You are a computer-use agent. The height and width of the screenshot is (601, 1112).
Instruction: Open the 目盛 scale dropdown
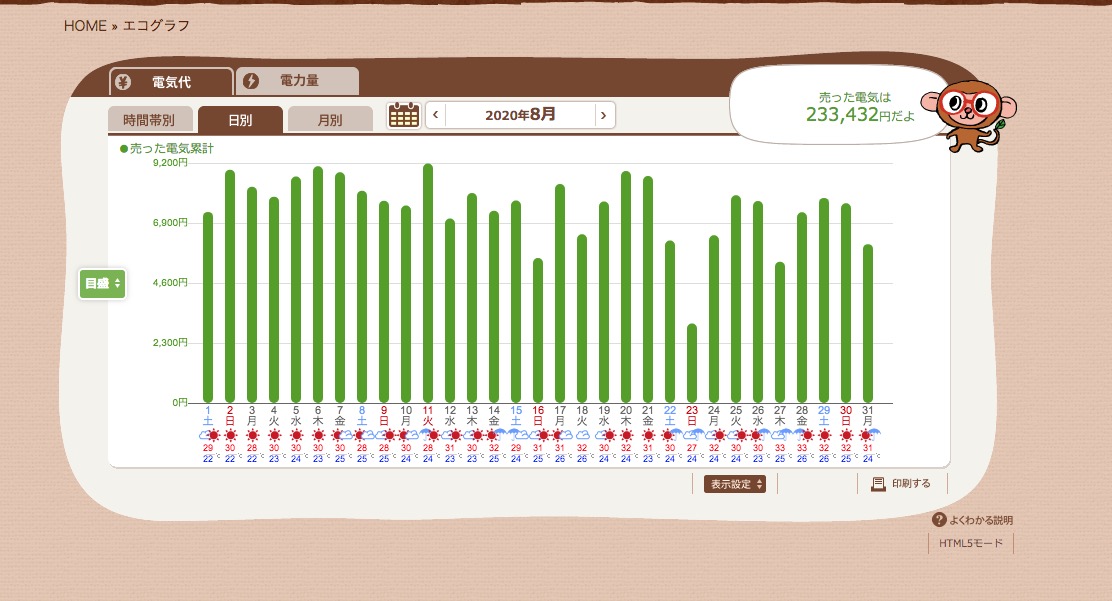[x=102, y=284]
